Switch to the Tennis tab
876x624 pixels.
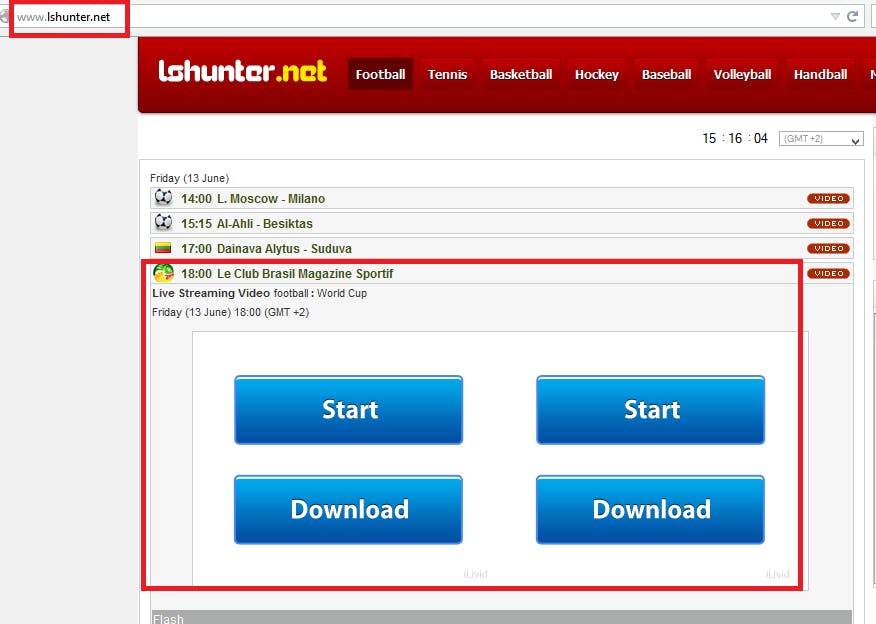(x=447, y=74)
